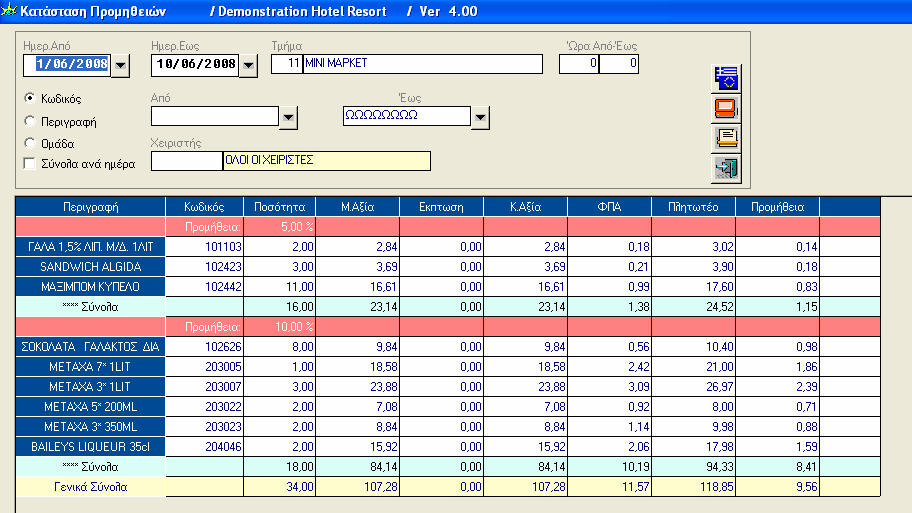Click the Έως field containing ΩΩΩΩΩΩΩΩ
The height and width of the screenshot is (513, 912).
tap(407, 116)
